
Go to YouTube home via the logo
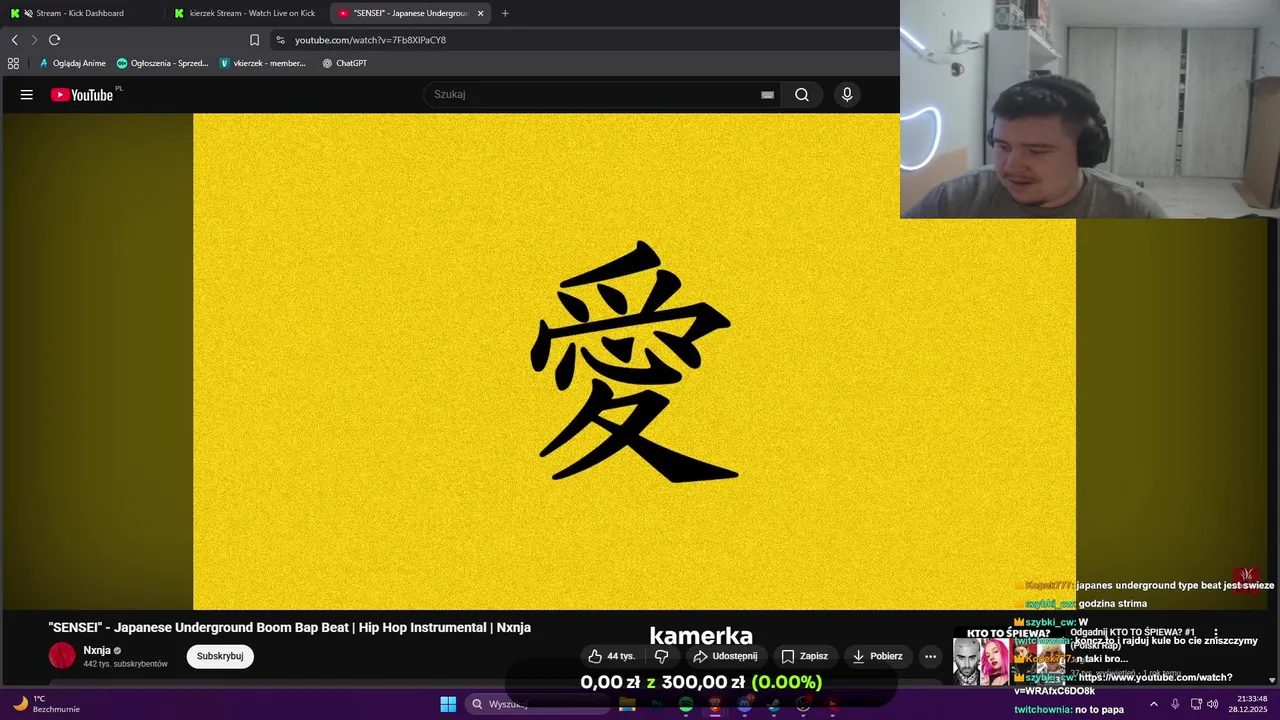tap(82, 95)
